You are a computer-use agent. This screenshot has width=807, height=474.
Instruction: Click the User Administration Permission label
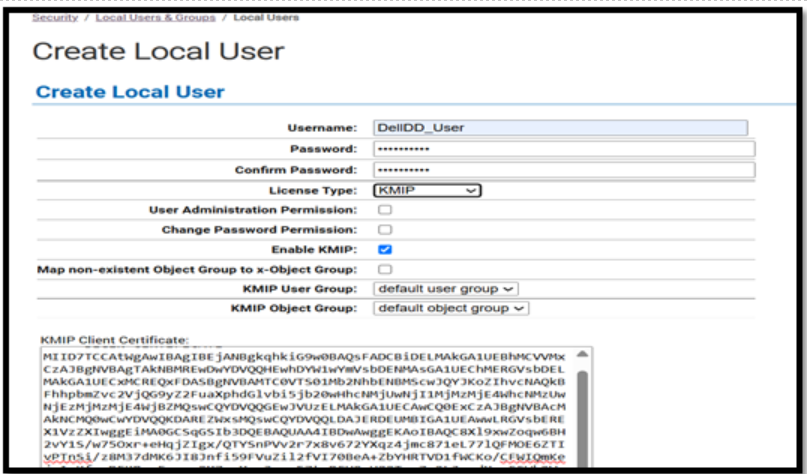click(x=253, y=210)
